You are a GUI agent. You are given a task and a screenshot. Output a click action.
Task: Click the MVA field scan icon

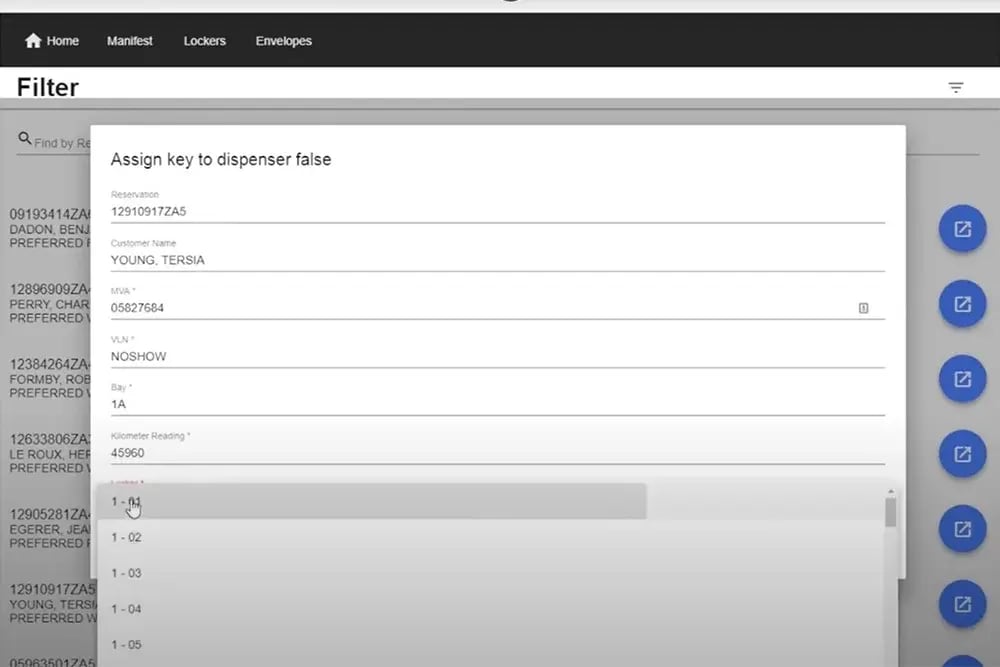863,308
